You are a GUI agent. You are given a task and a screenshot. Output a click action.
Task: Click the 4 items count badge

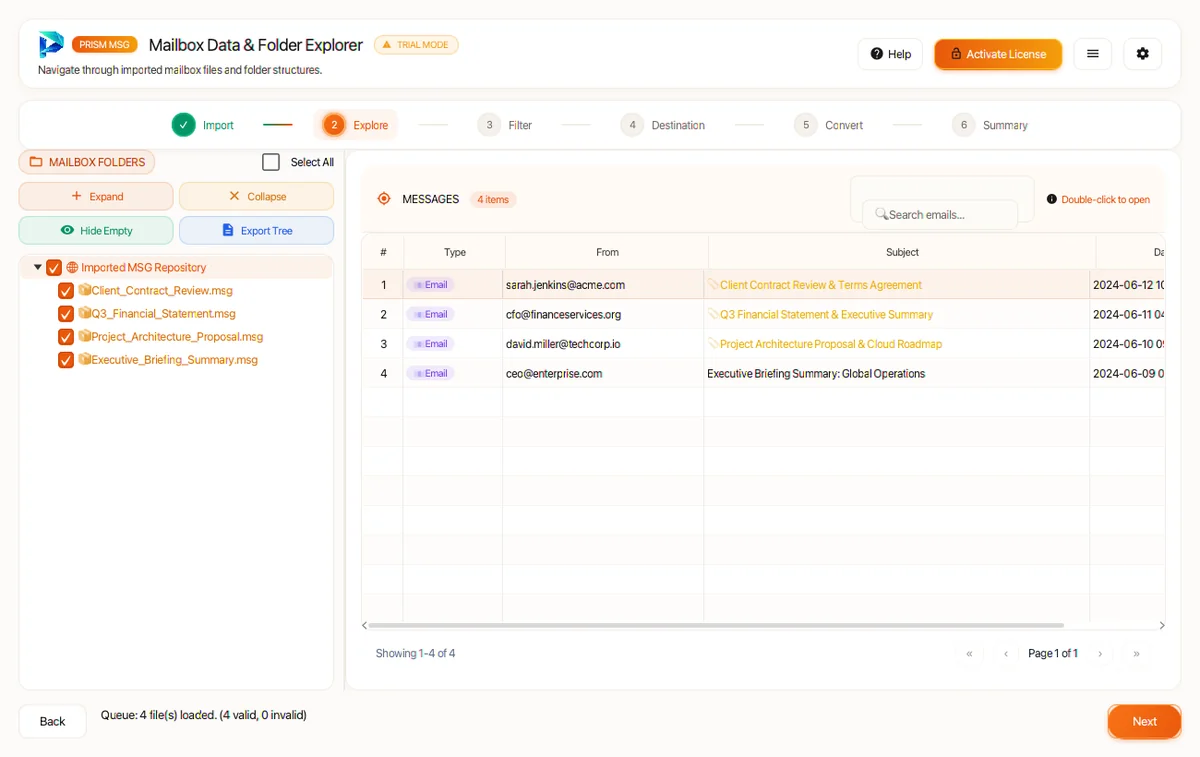(493, 199)
